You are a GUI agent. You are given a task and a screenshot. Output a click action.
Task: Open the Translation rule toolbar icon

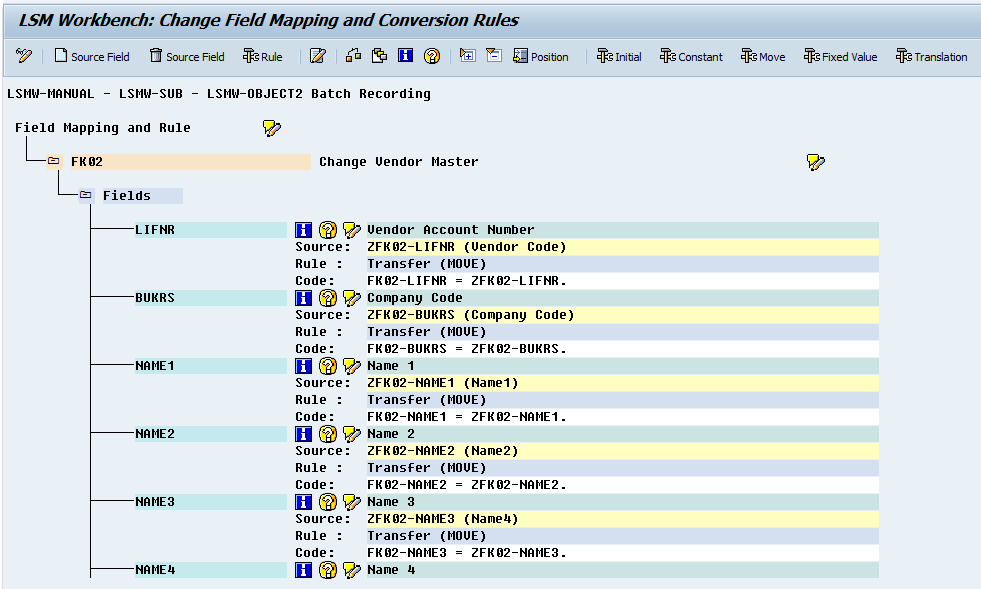[x=931, y=57]
